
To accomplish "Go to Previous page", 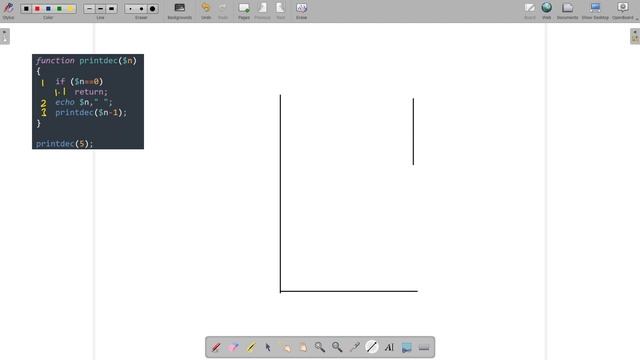I will point(262,11).
